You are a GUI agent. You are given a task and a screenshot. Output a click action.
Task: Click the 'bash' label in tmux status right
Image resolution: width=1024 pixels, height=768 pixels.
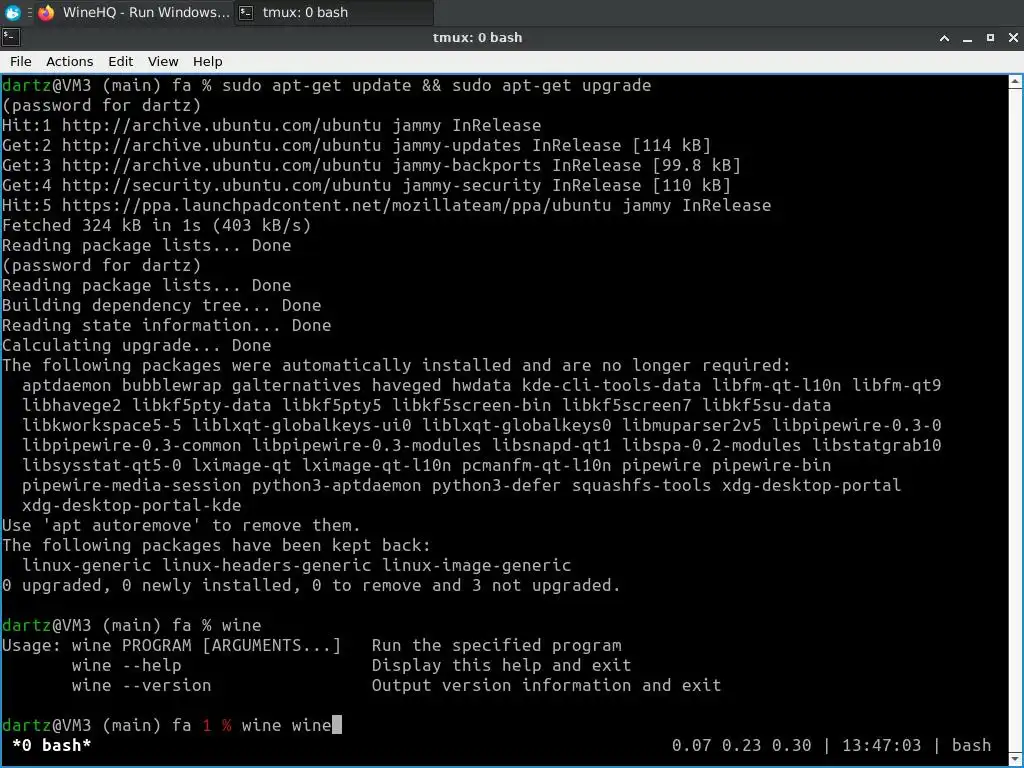[x=971, y=745]
